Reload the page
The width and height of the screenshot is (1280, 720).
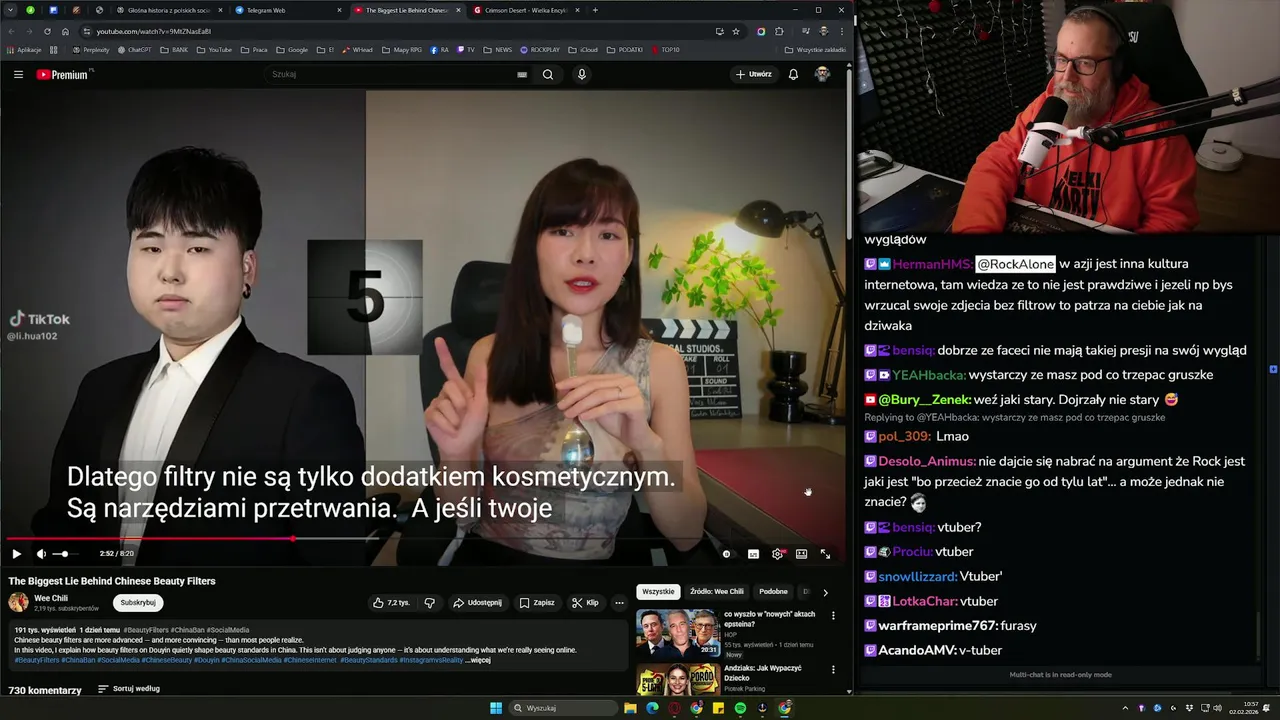point(46,31)
